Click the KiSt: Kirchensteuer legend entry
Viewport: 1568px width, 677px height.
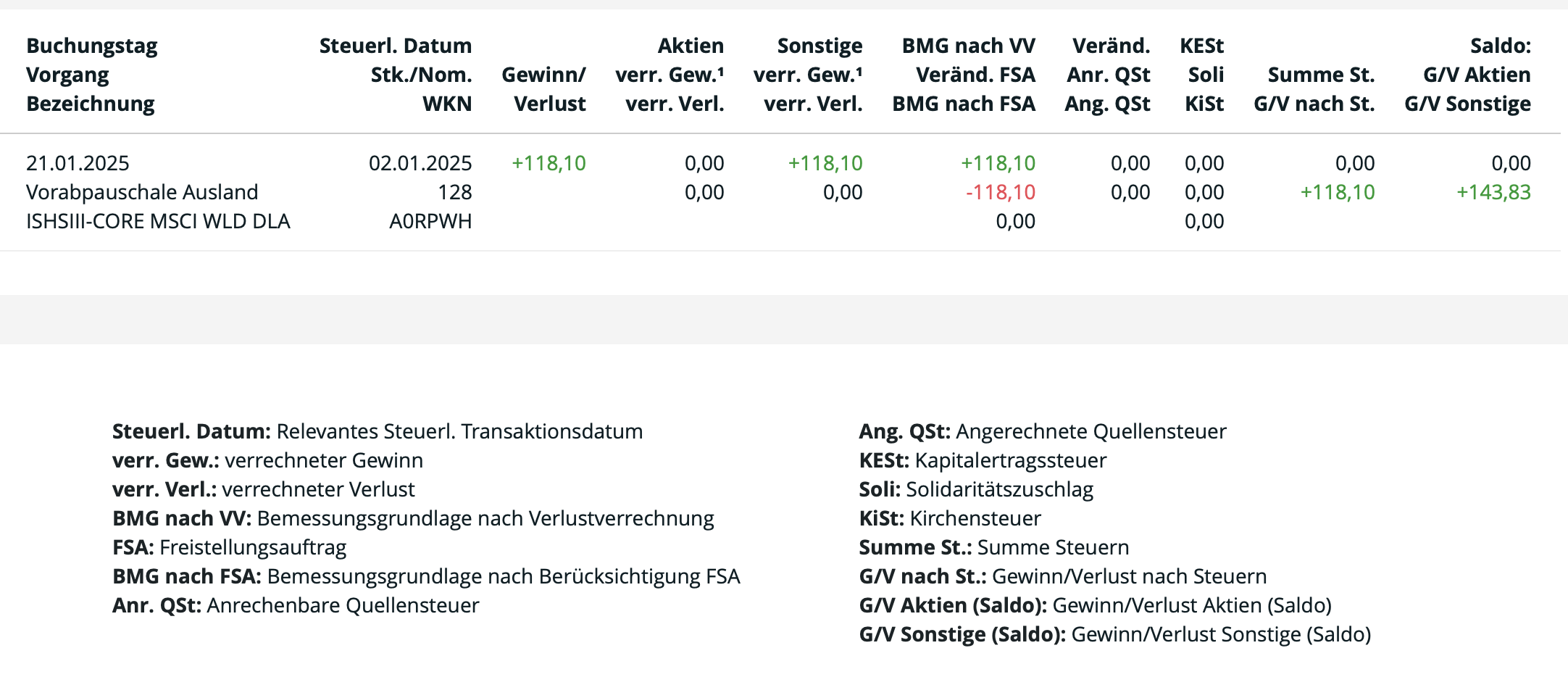pyautogui.click(x=949, y=518)
